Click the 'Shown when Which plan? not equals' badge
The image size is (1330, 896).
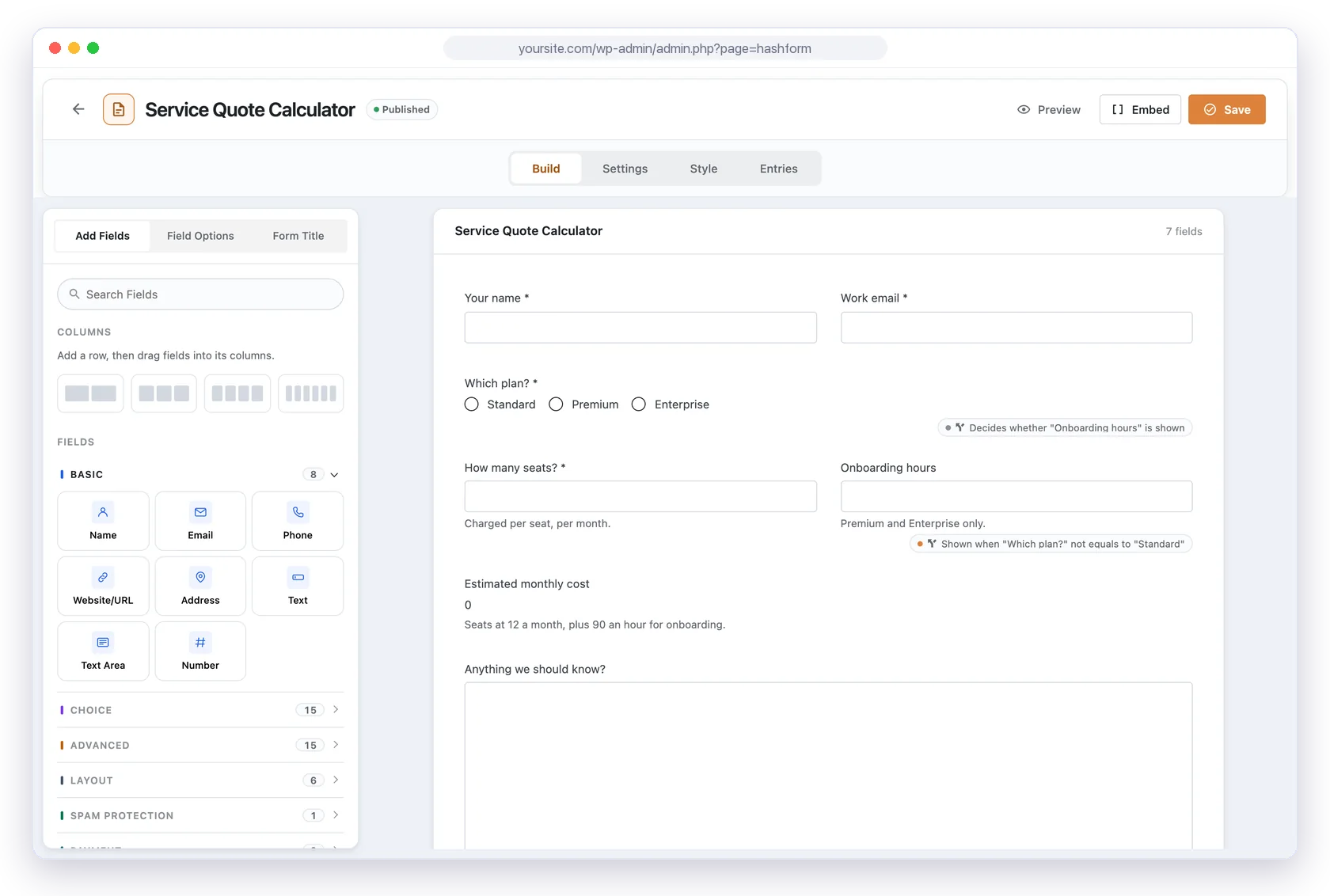[1051, 544]
